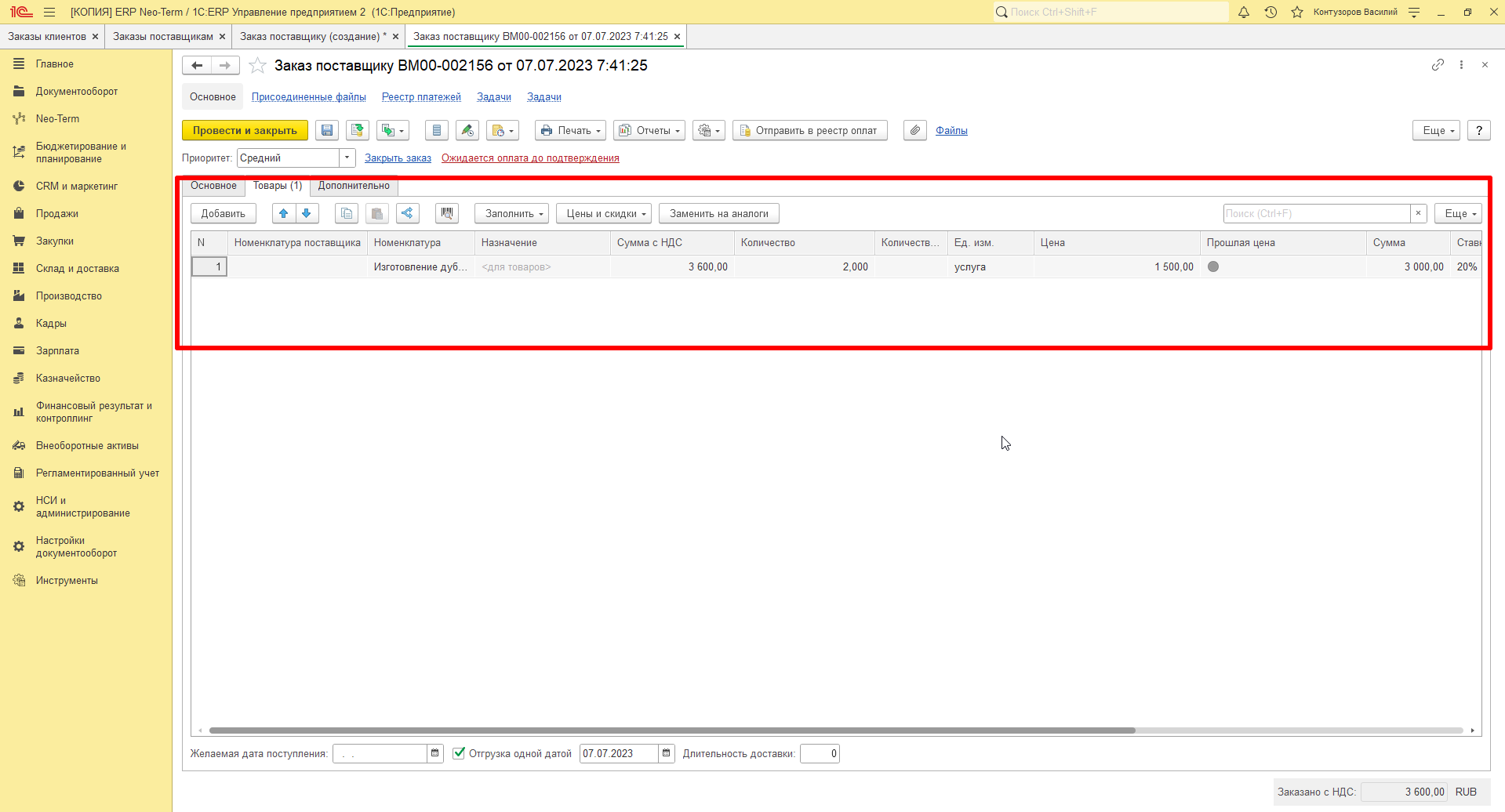The height and width of the screenshot is (812, 1505).
Task: Switch to the Дополнительно tab
Action: pyautogui.click(x=354, y=186)
